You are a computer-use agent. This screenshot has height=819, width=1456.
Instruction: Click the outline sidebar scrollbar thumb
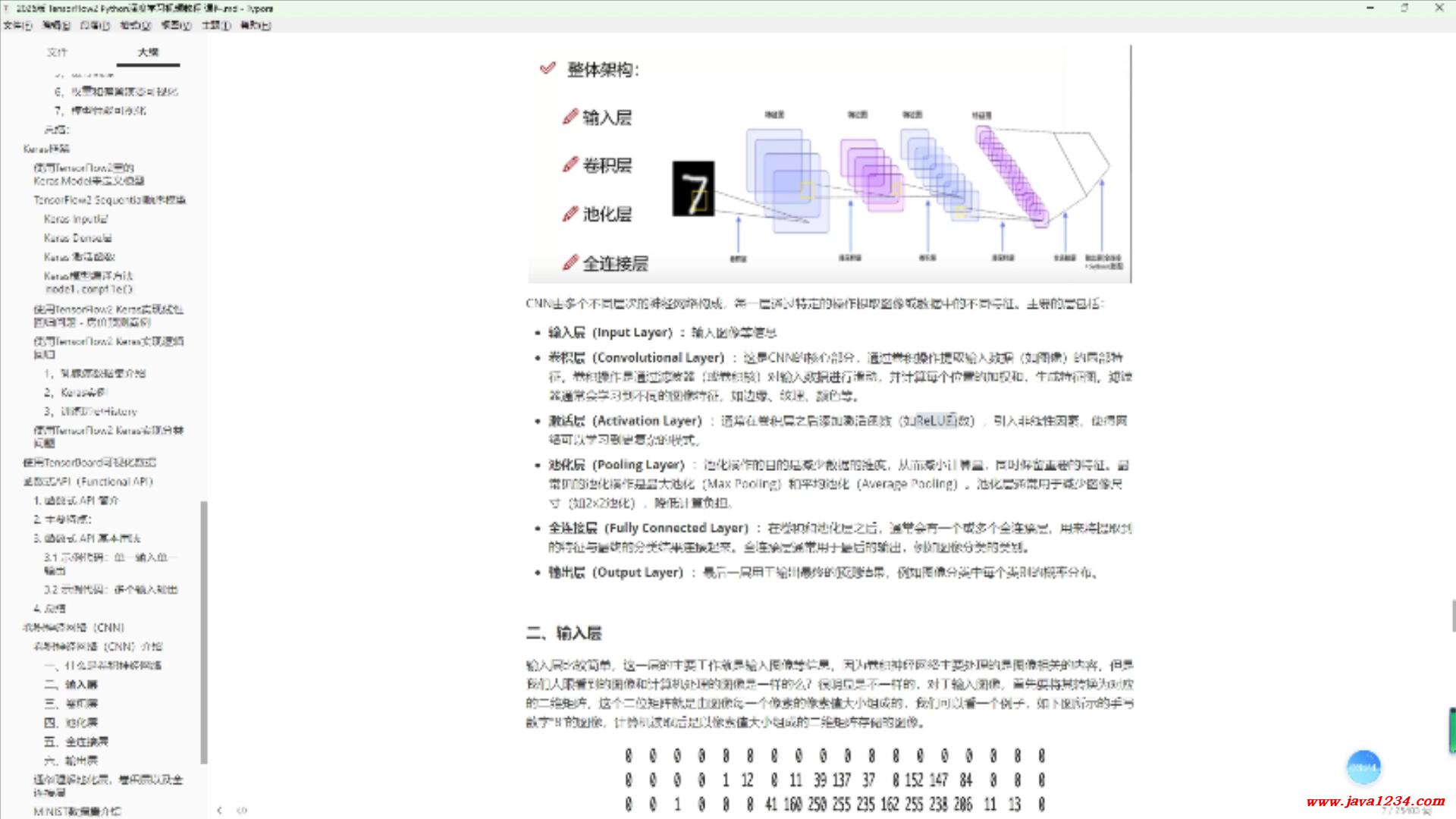[x=203, y=631]
